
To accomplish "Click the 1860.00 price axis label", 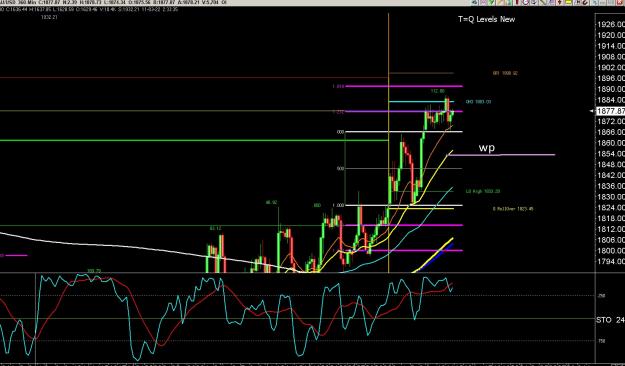I will pos(611,143).
